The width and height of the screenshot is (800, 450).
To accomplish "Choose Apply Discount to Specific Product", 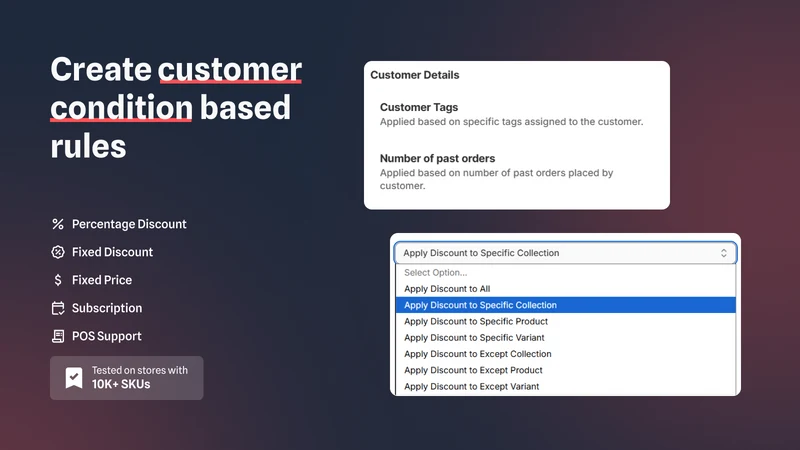I will pyautogui.click(x=565, y=321).
